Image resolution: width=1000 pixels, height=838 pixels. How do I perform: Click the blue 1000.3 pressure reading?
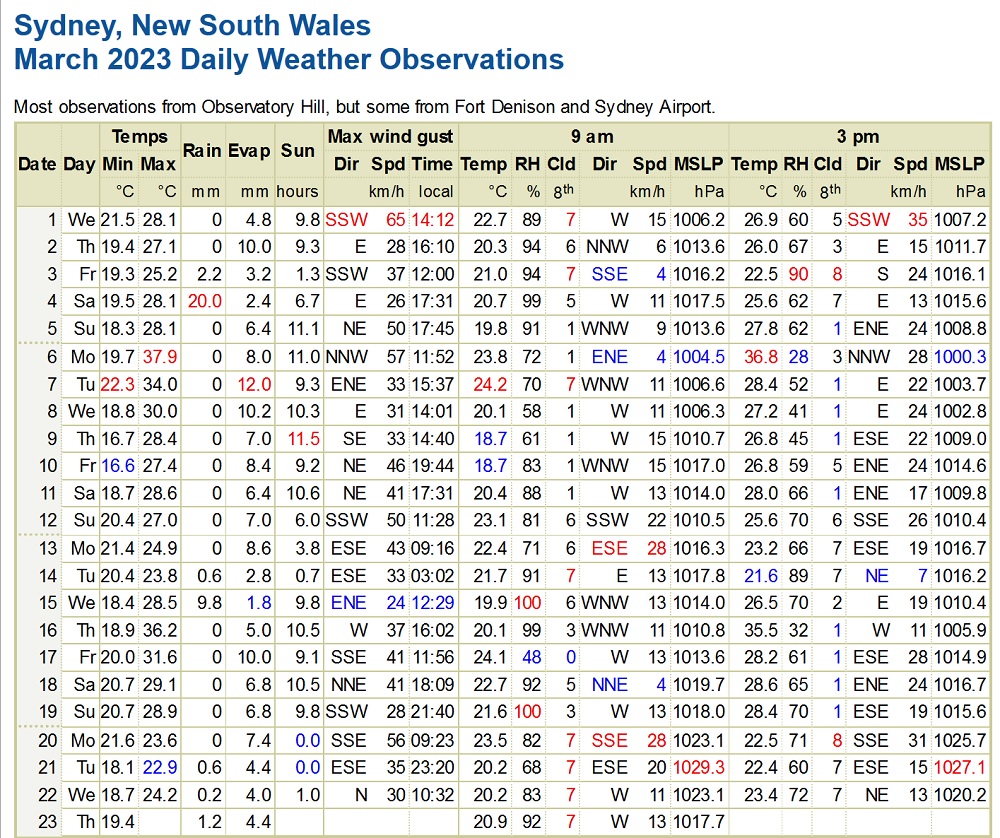(x=961, y=357)
